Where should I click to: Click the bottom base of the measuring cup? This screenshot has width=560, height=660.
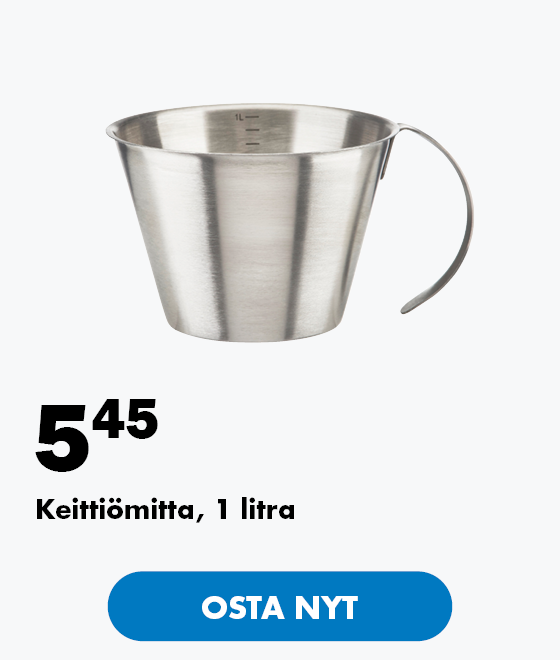tap(253, 333)
